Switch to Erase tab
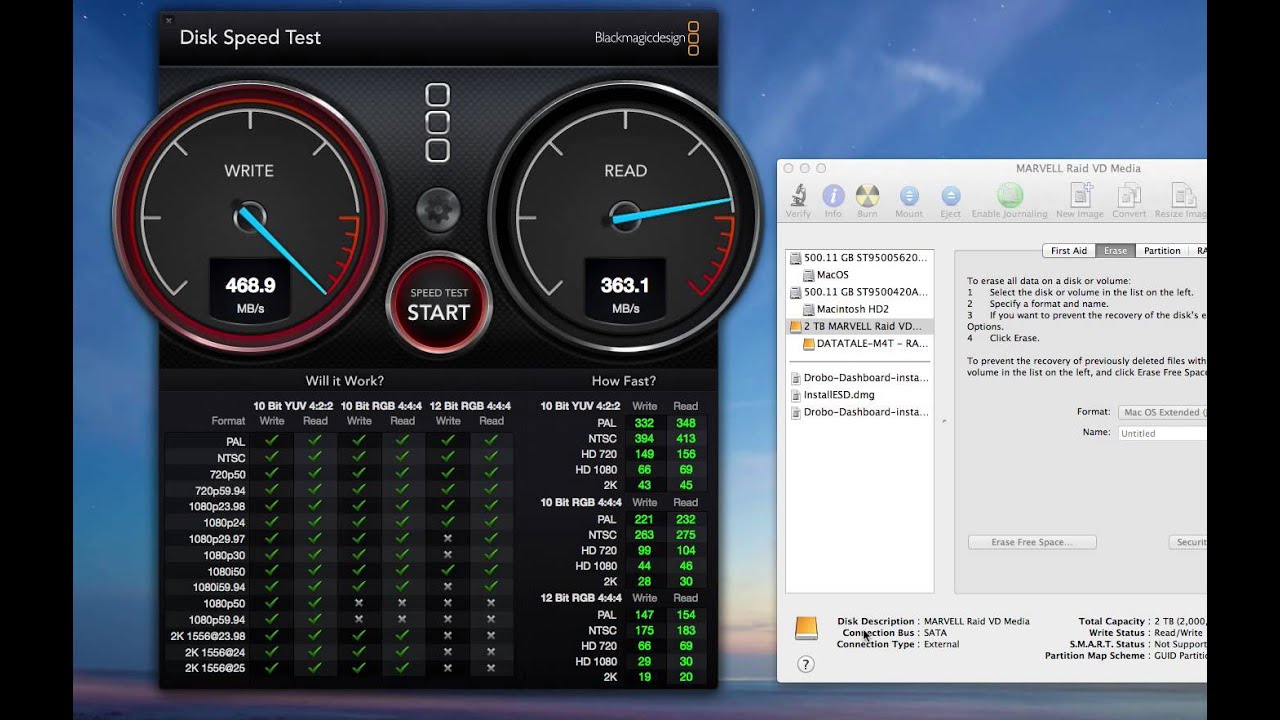This screenshot has height=720, width=1280. pyautogui.click(x=1115, y=251)
